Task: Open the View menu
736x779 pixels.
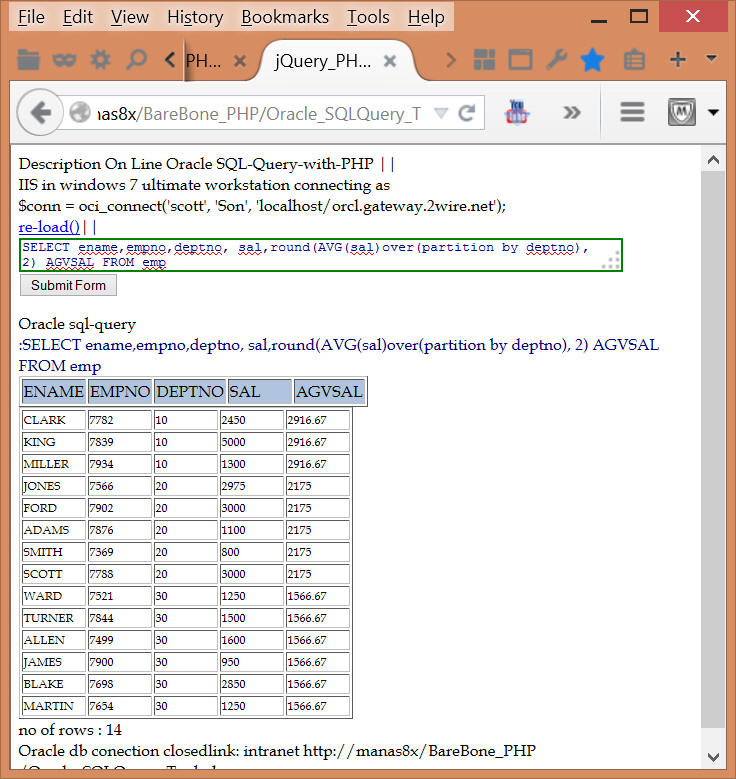Action: tap(130, 17)
